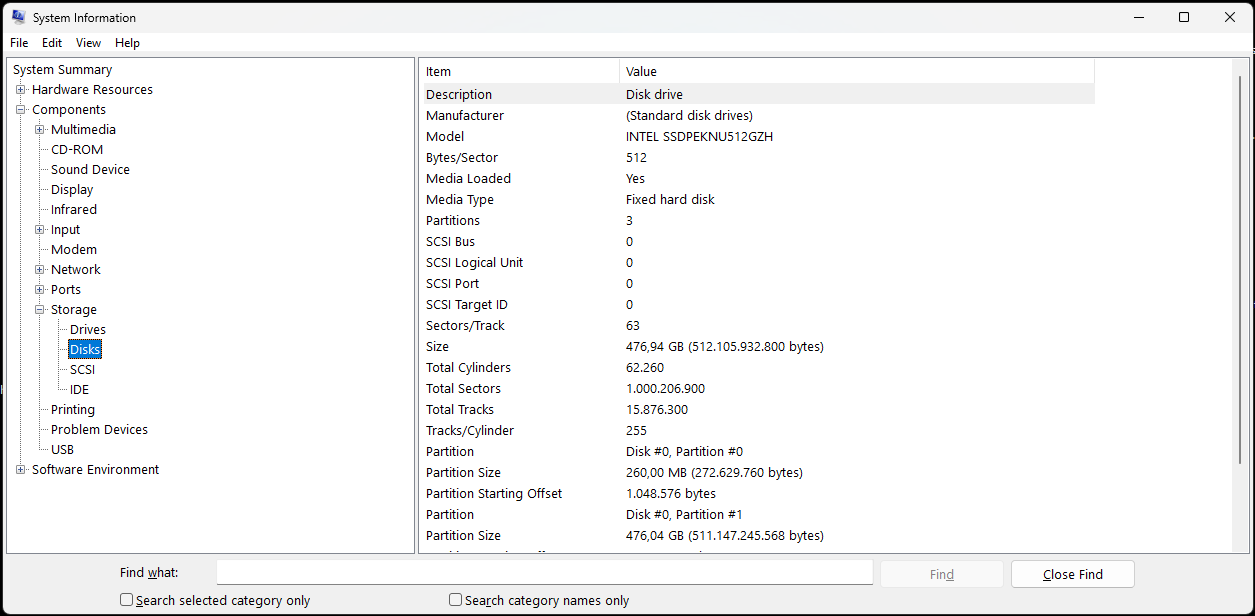Expand the Software Environment node
Viewport: 1255px width, 616px height.
point(21,469)
